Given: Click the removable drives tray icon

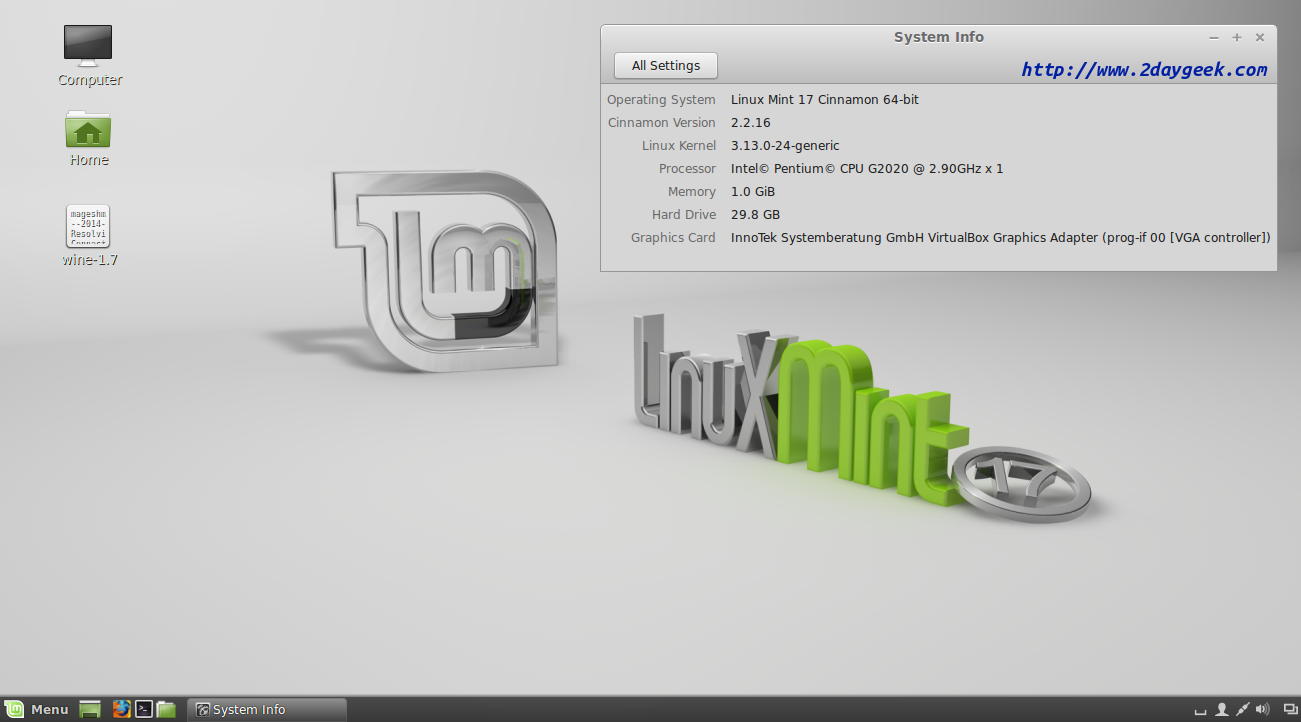Looking at the screenshot, I should click(x=1201, y=710).
